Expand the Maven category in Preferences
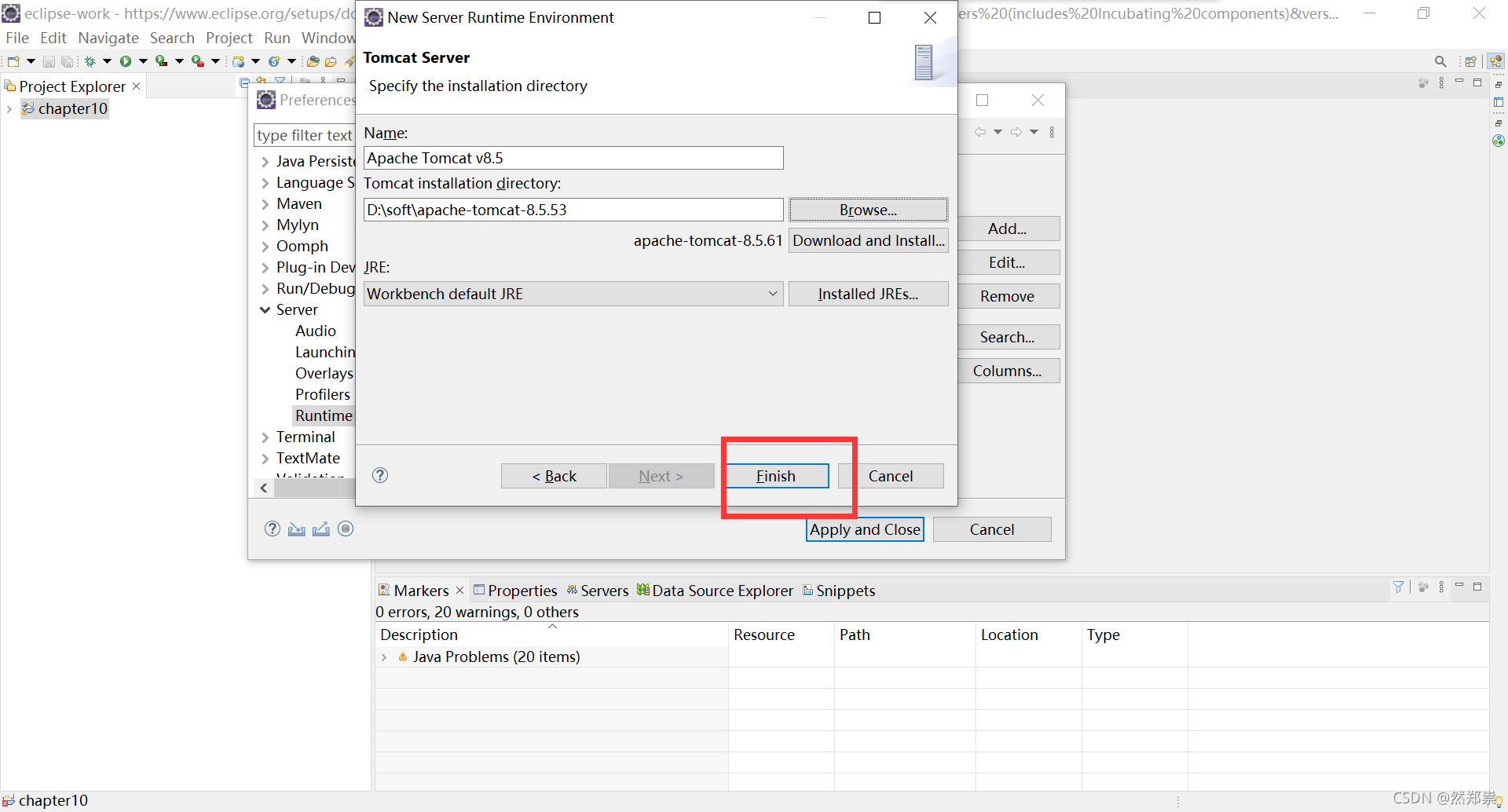1508x812 pixels. coord(265,203)
